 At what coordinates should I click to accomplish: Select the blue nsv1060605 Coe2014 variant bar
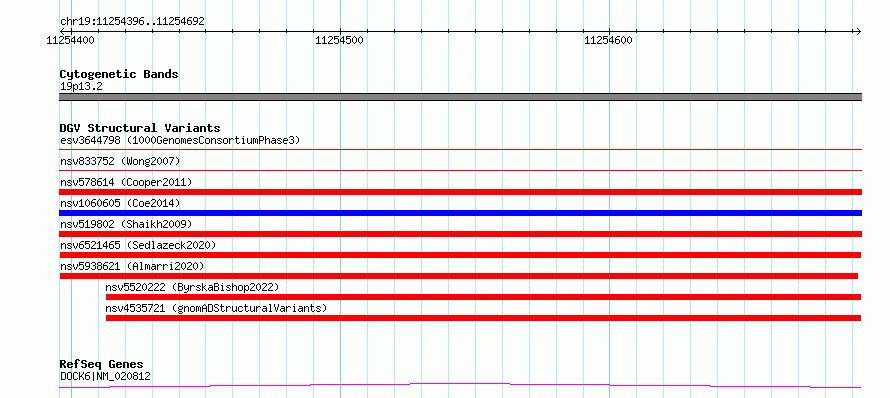tap(460, 213)
